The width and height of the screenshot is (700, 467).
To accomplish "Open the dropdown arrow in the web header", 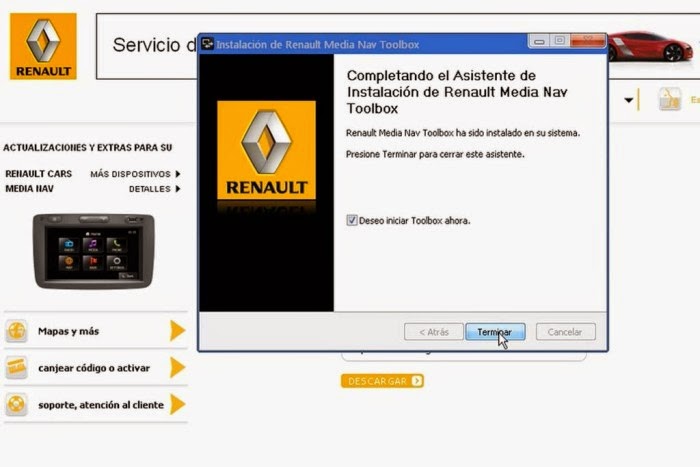I will click(629, 100).
